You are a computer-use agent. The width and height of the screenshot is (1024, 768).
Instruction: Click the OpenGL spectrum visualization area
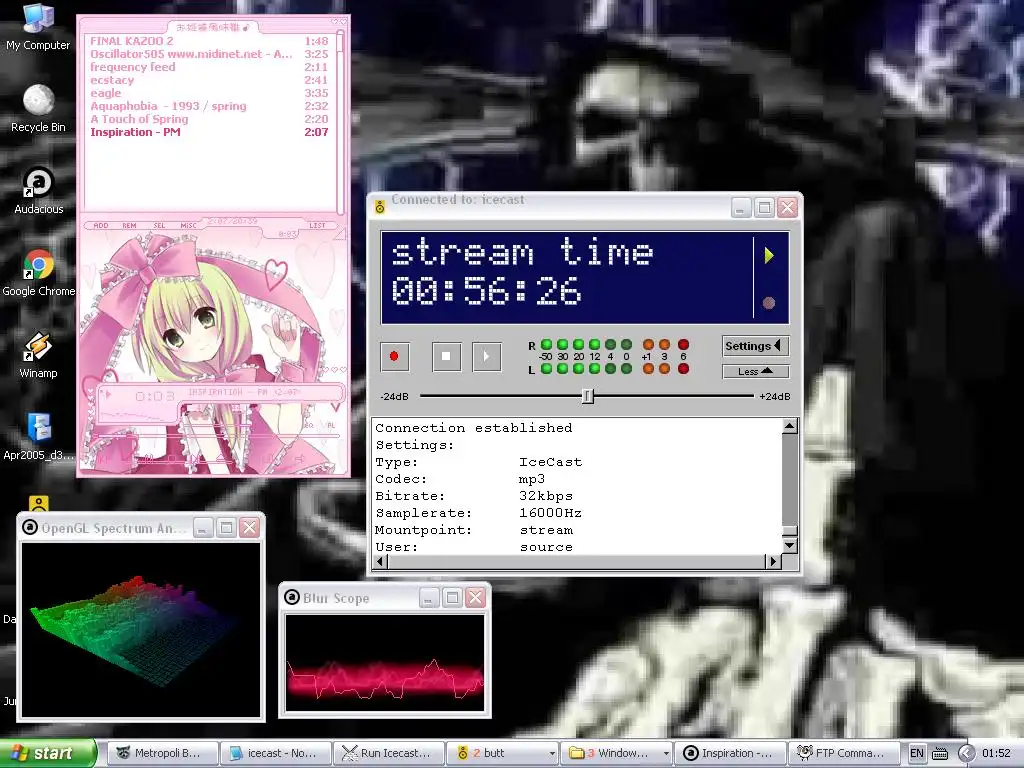[140, 630]
